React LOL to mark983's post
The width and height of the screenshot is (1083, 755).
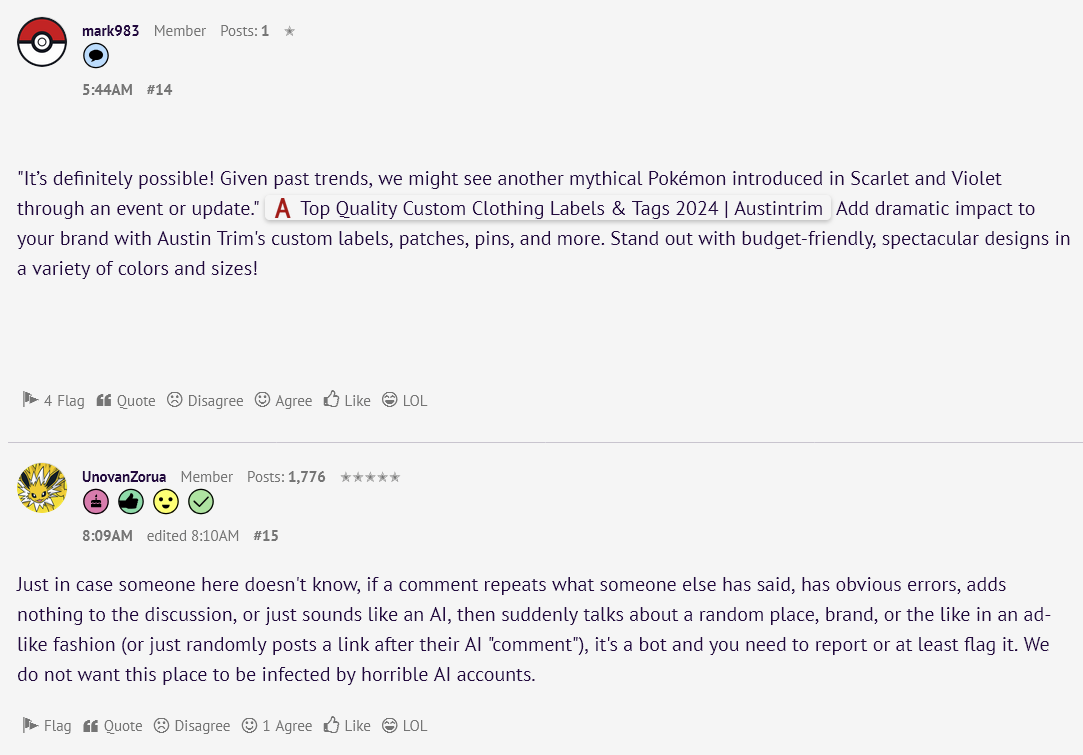(x=405, y=401)
